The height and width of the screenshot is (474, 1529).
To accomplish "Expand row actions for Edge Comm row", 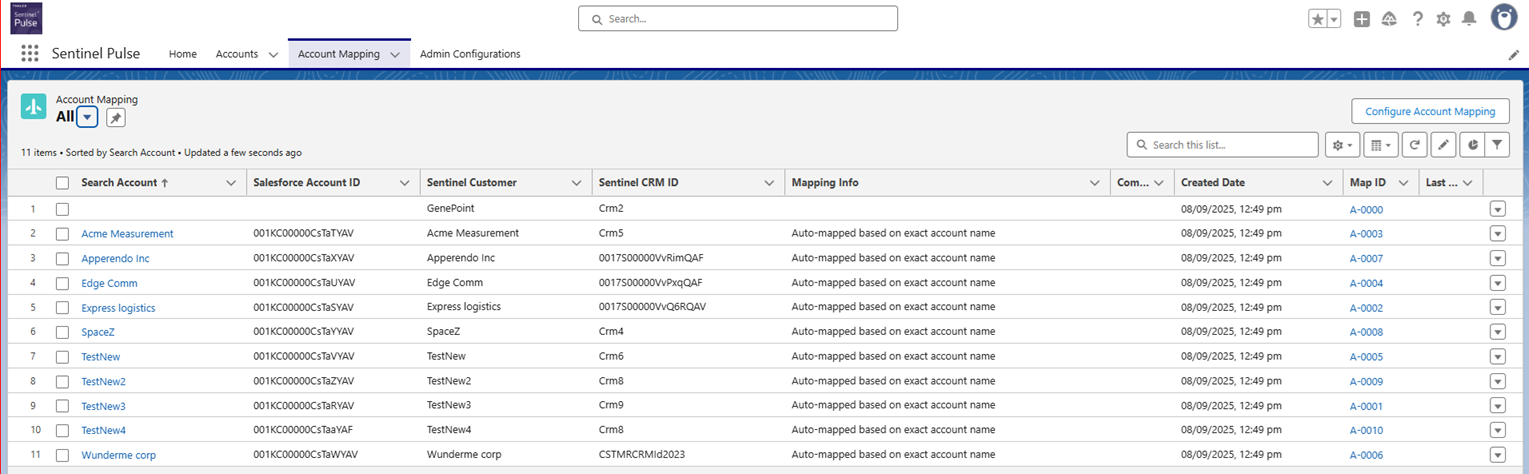I will [1497, 283].
